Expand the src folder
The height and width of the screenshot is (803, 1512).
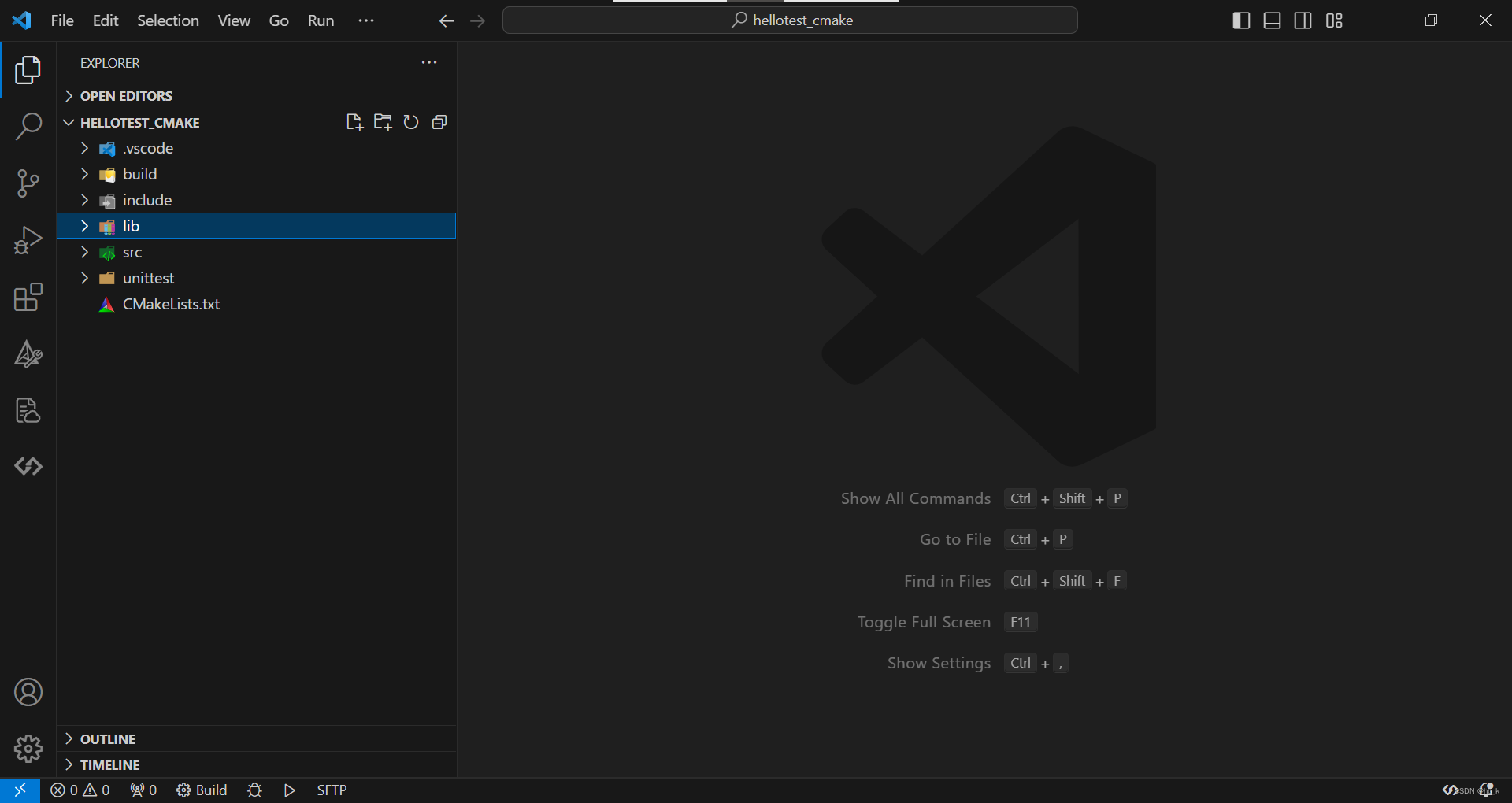257,252
